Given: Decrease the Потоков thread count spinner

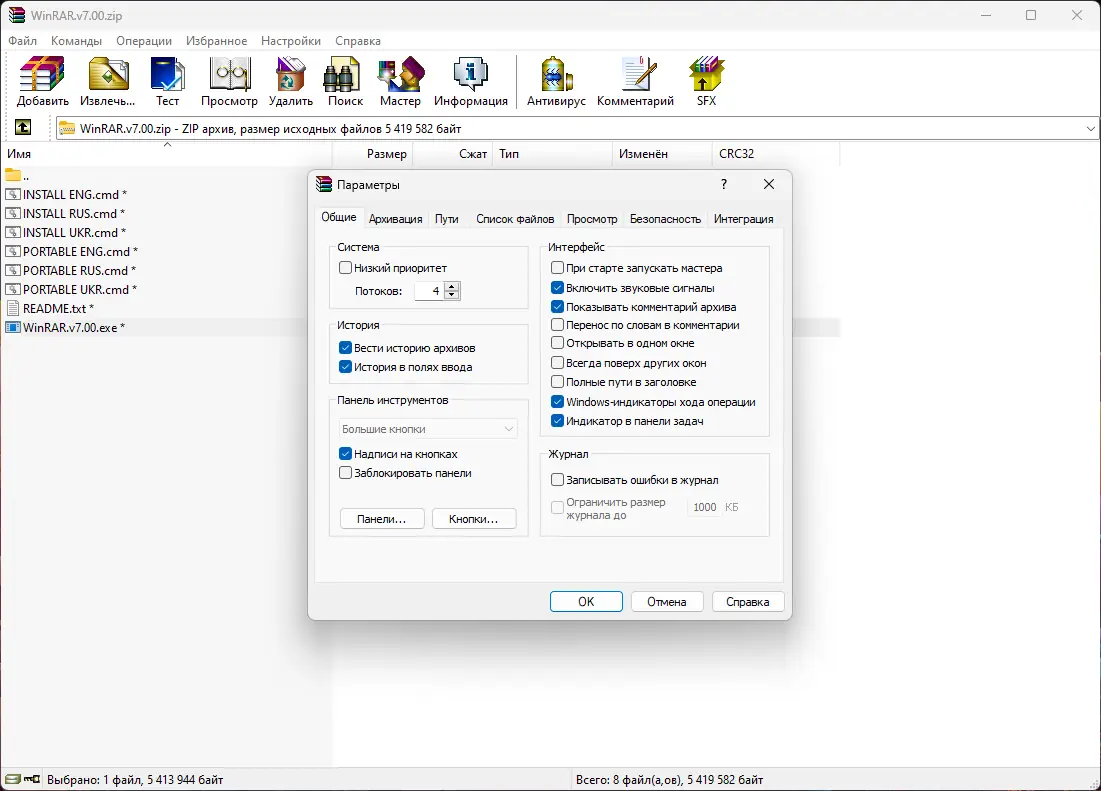Looking at the screenshot, I should point(451,295).
